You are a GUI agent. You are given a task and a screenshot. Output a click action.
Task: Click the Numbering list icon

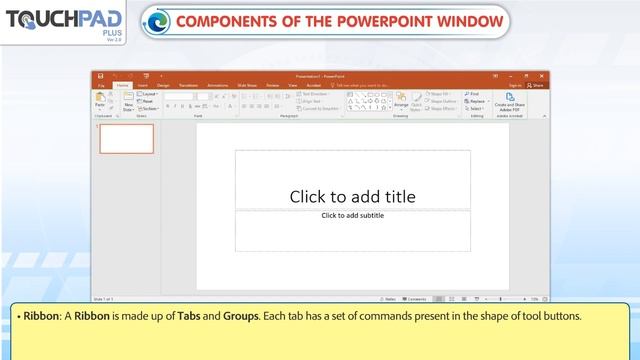coord(256,96)
